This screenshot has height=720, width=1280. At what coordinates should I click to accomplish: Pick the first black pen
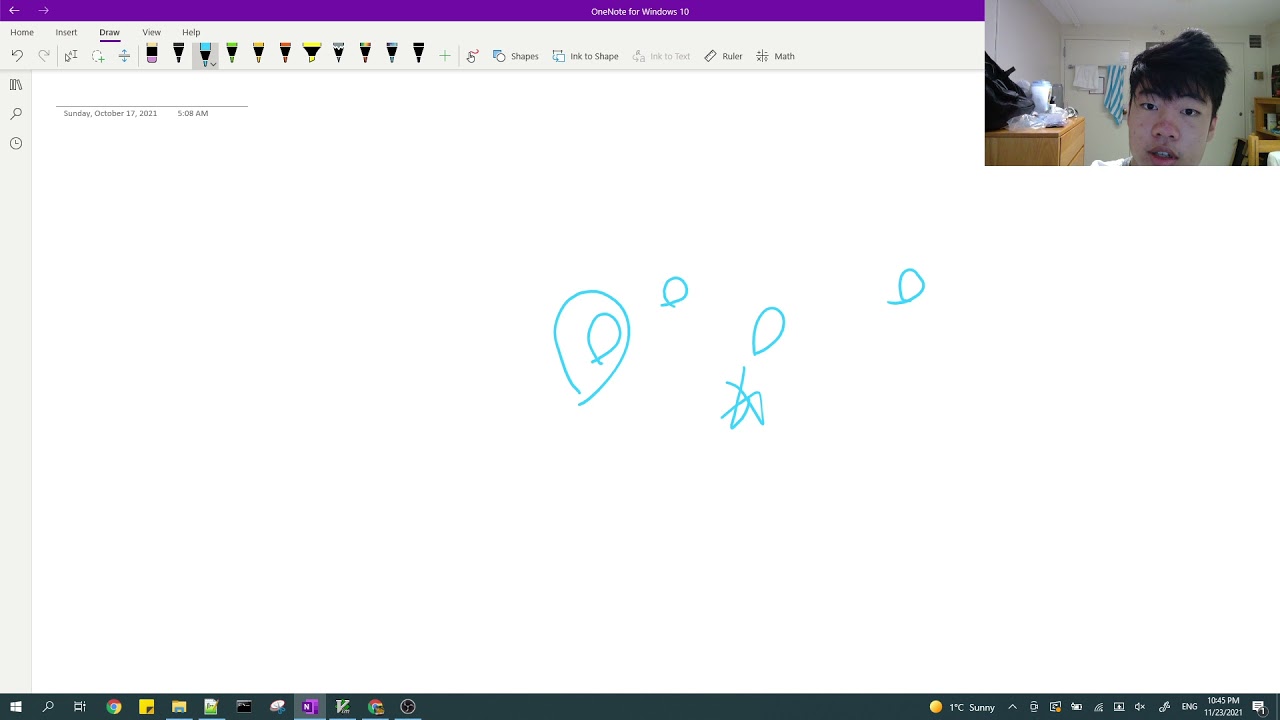point(179,54)
